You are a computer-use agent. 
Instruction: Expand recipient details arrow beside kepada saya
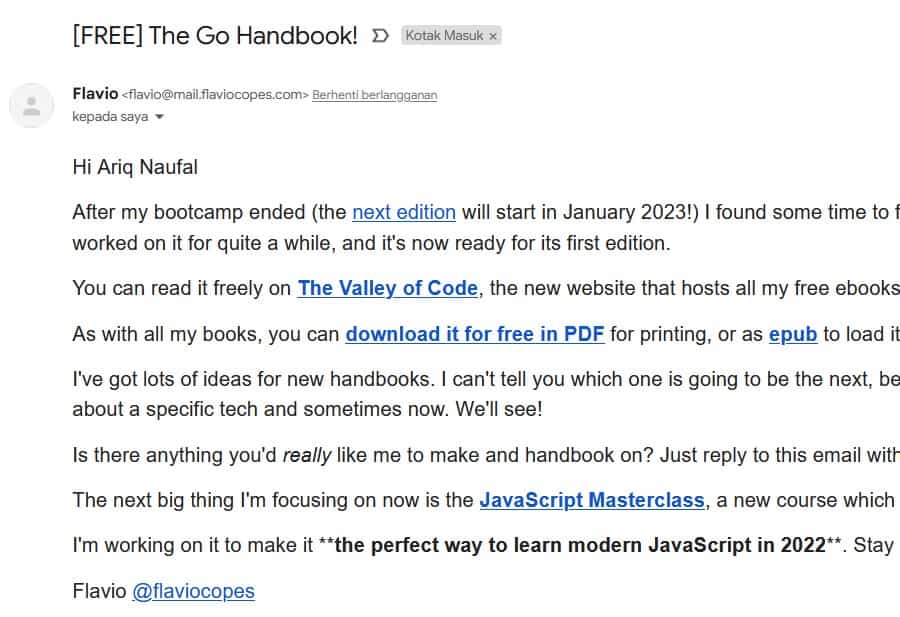[160, 117]
